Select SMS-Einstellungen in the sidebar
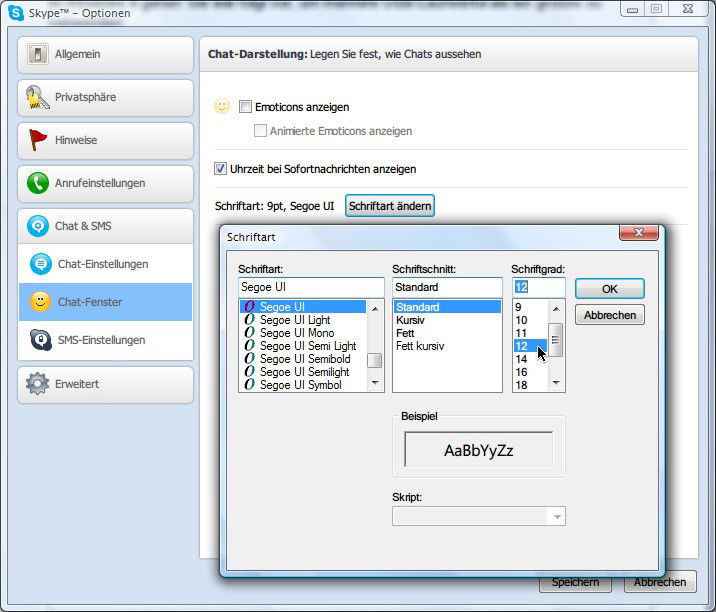The width and height of the screenshot is (716, 612). point(105,340)
